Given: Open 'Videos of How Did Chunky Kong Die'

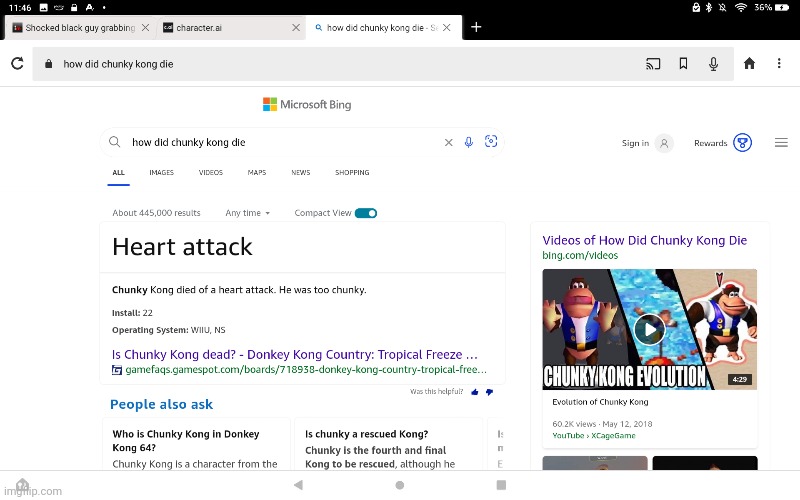Looking at the screenshot, I should pos(644,240).
